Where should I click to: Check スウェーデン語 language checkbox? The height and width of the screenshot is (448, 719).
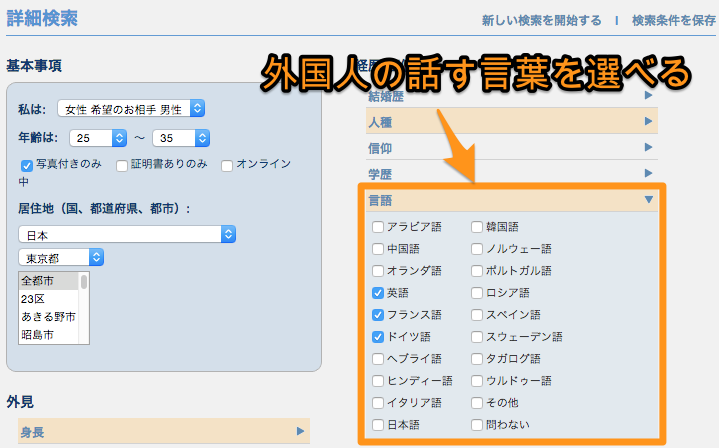coord(477,337)
